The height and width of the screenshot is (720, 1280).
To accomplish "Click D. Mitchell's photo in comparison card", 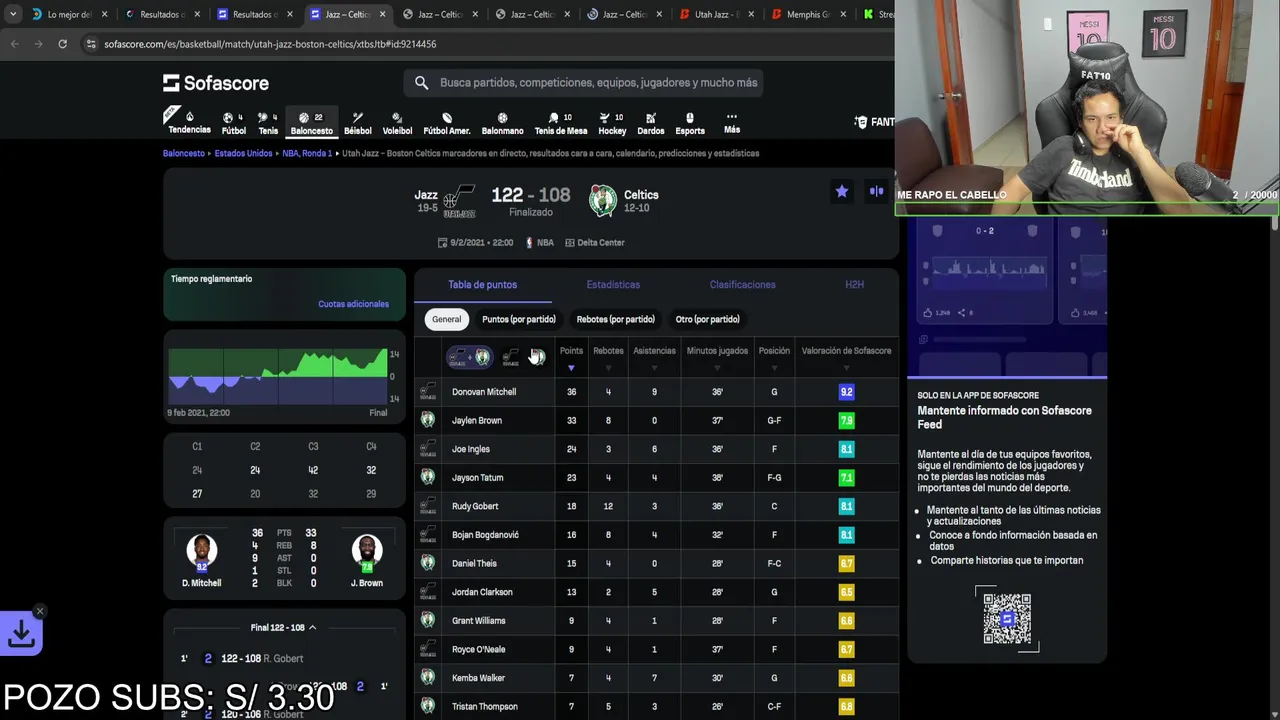I will coord(202,552).
